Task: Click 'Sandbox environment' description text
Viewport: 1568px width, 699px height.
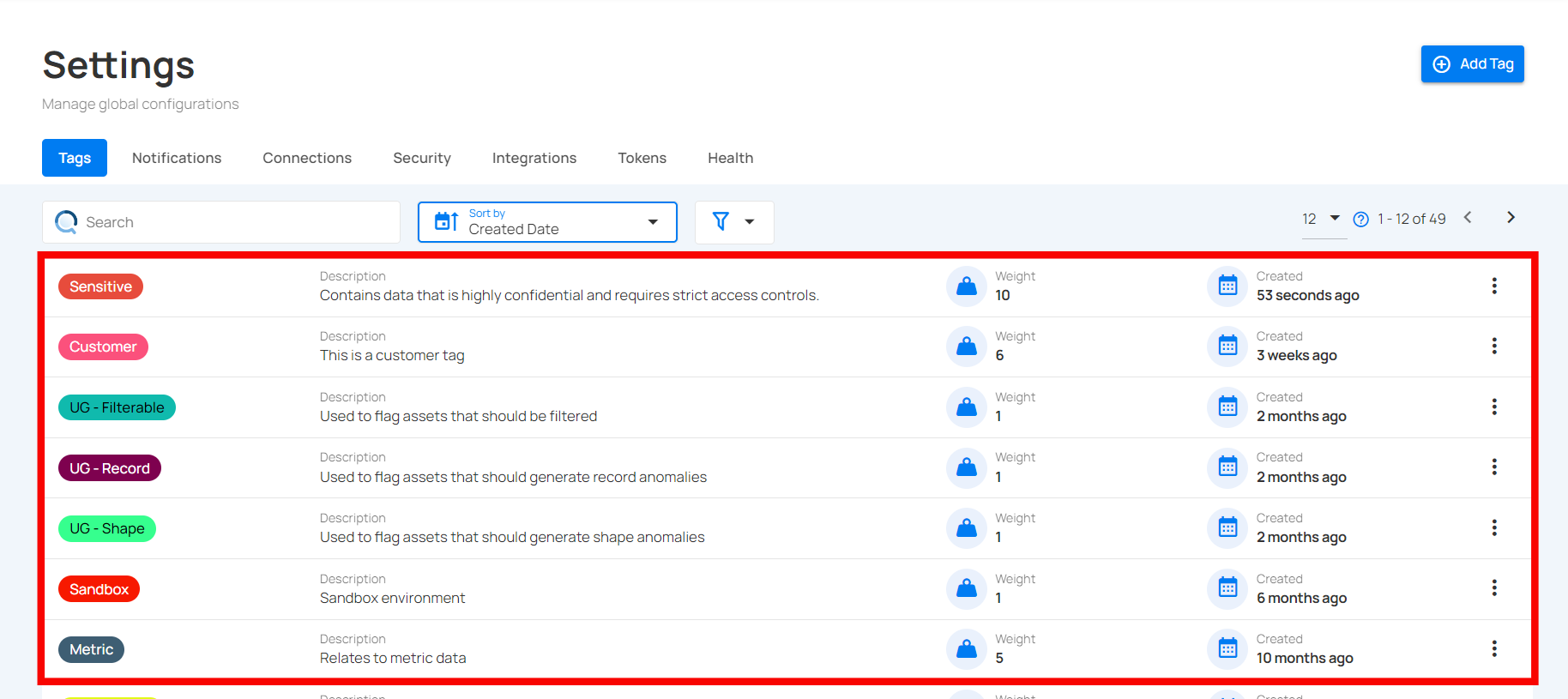Action: 393,598
